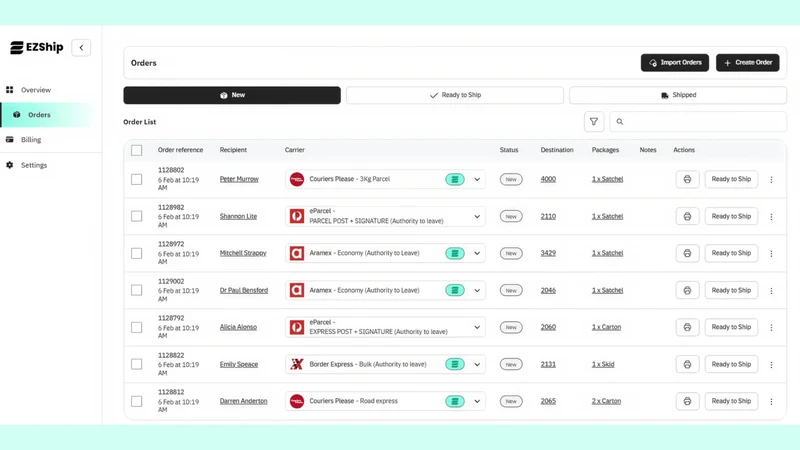800x450 pixels.
Task: Expand the carrier dropdown for Shannon Lite's order
Action: tap(477, 216)
